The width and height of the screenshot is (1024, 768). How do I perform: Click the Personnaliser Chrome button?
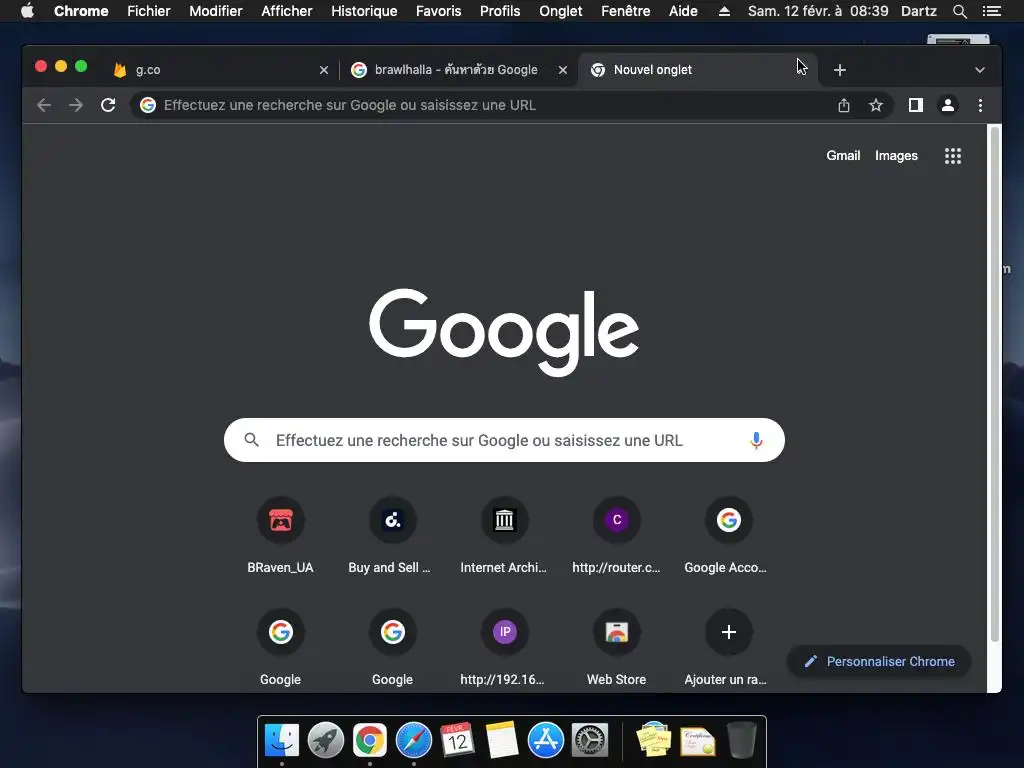pyautogui.click(x=879, y=662)
